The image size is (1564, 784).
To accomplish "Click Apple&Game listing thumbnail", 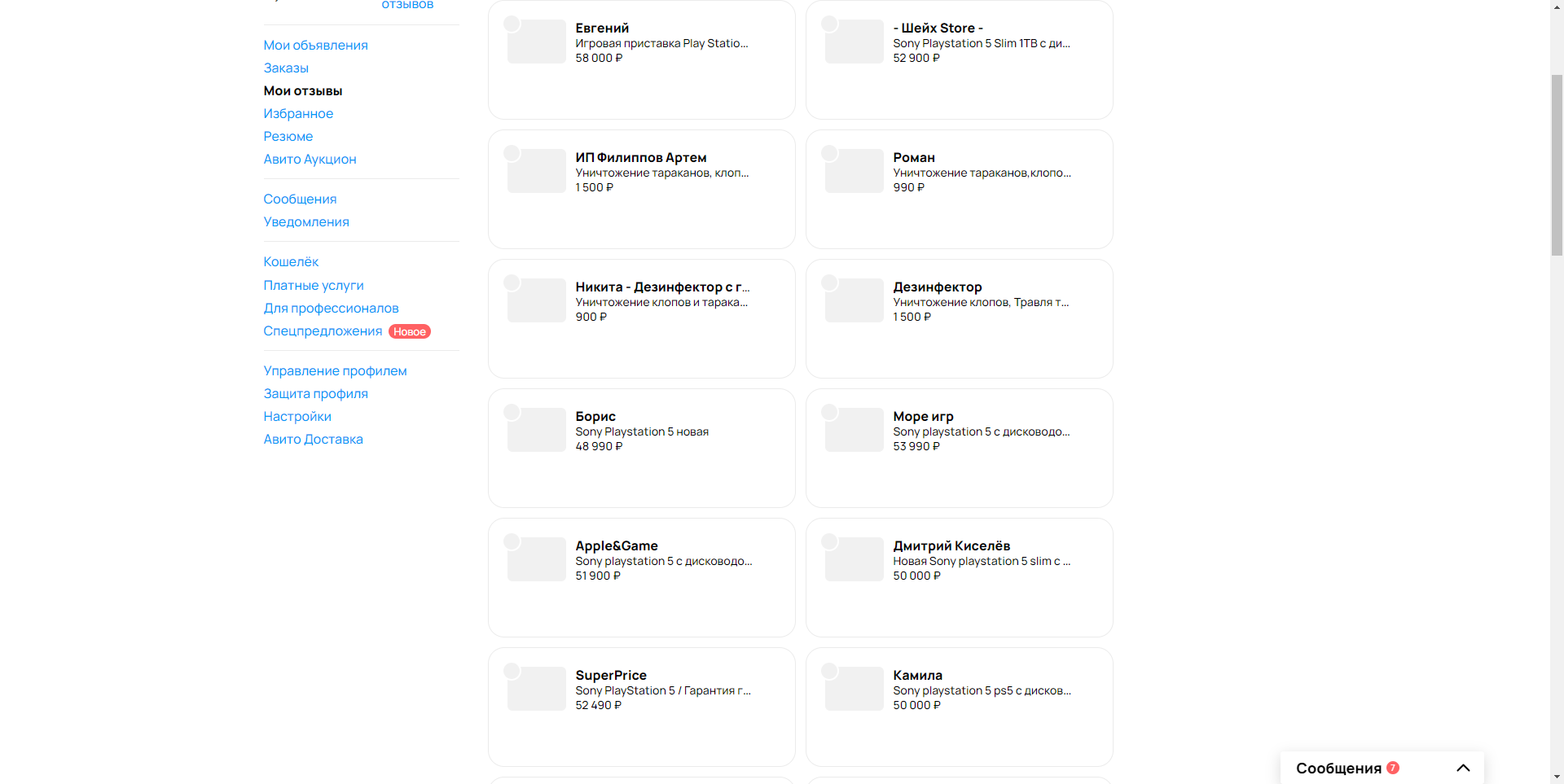I will click(536, 559).
